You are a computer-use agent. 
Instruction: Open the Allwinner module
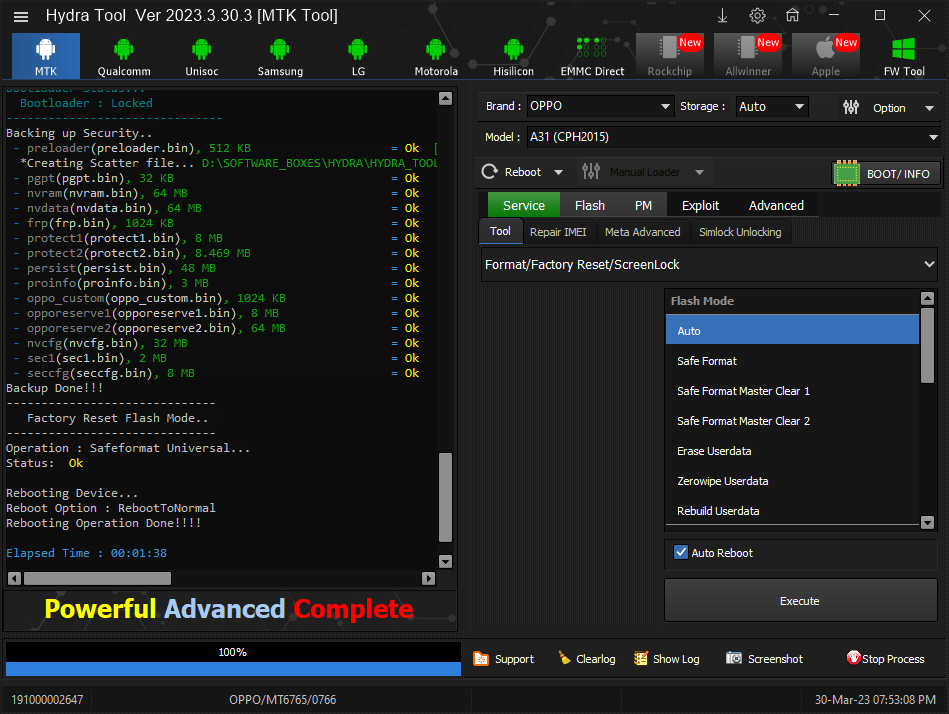click(747, 56)
